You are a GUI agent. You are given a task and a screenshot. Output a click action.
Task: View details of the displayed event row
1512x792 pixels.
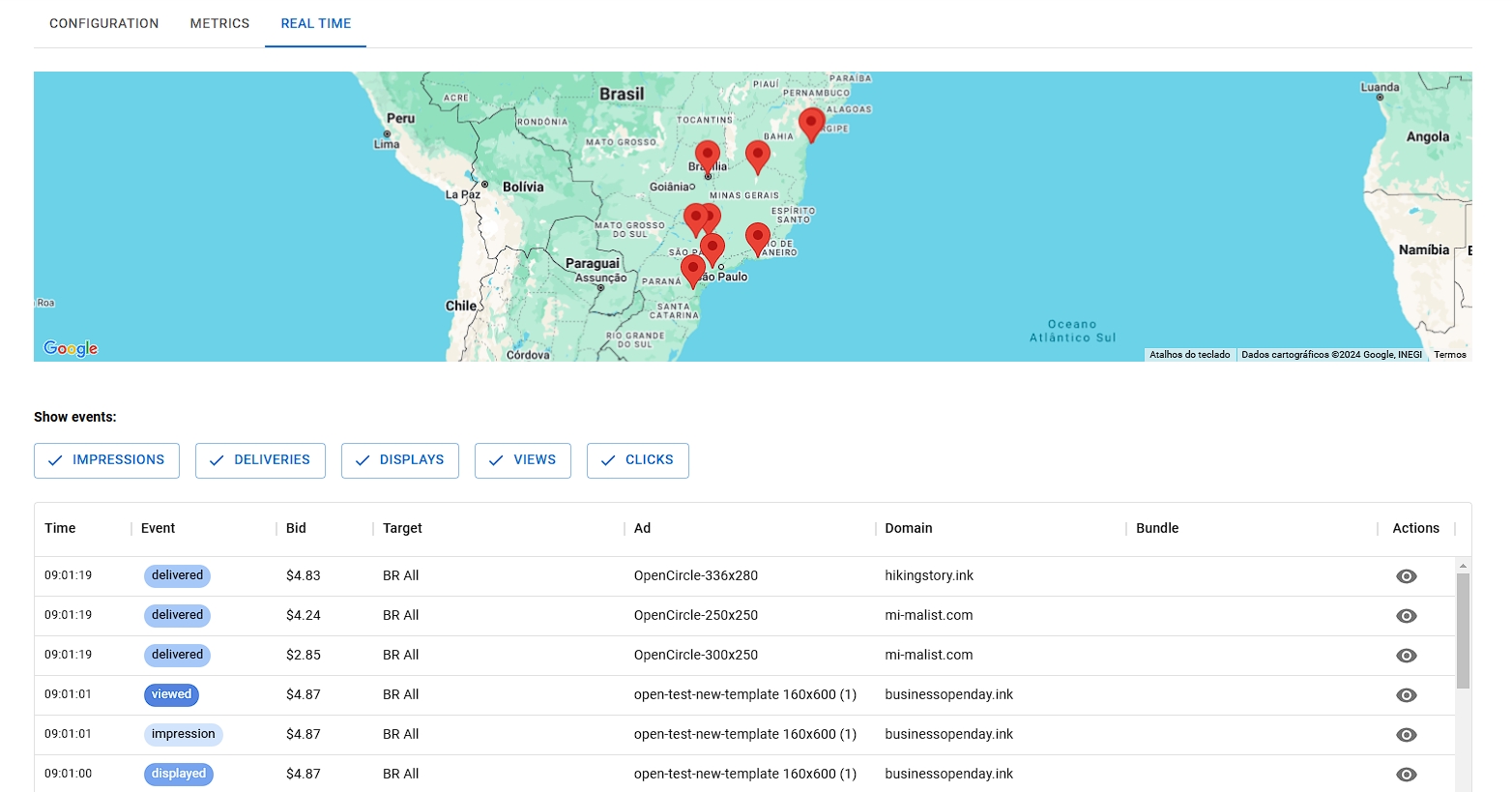click(1406, 774)
